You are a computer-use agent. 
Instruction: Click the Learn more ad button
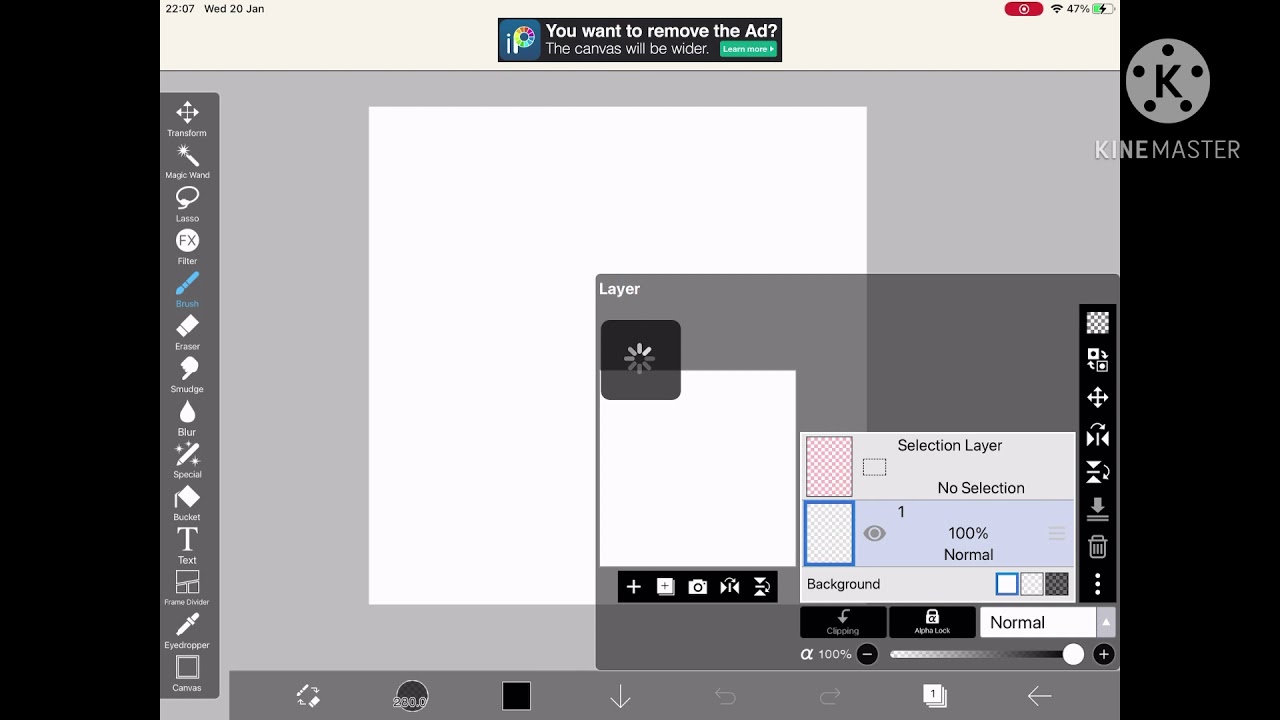pyautogui.click(x=748, y=49)
